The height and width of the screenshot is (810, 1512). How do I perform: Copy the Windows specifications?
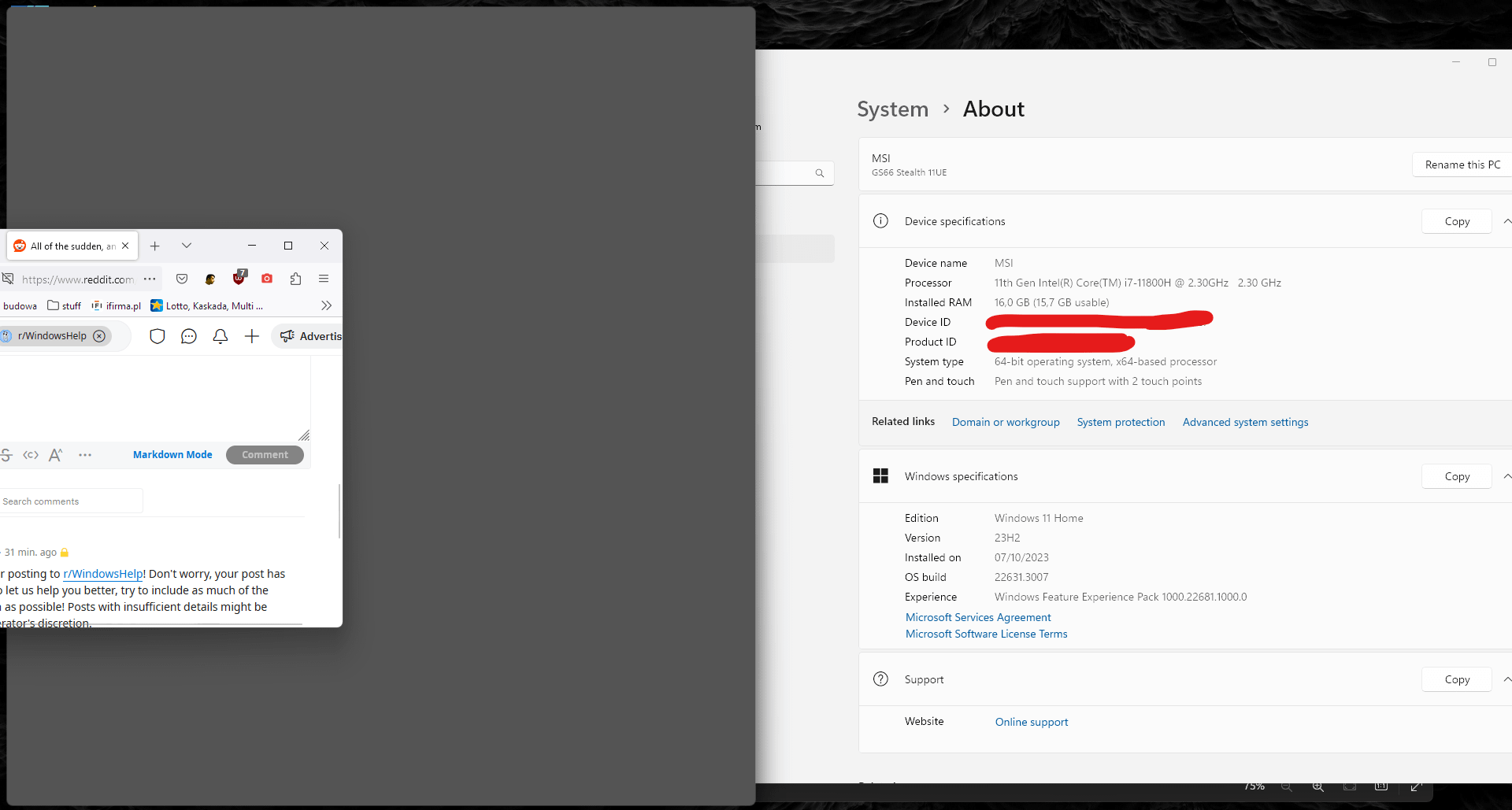click(x=1457, y=476)
